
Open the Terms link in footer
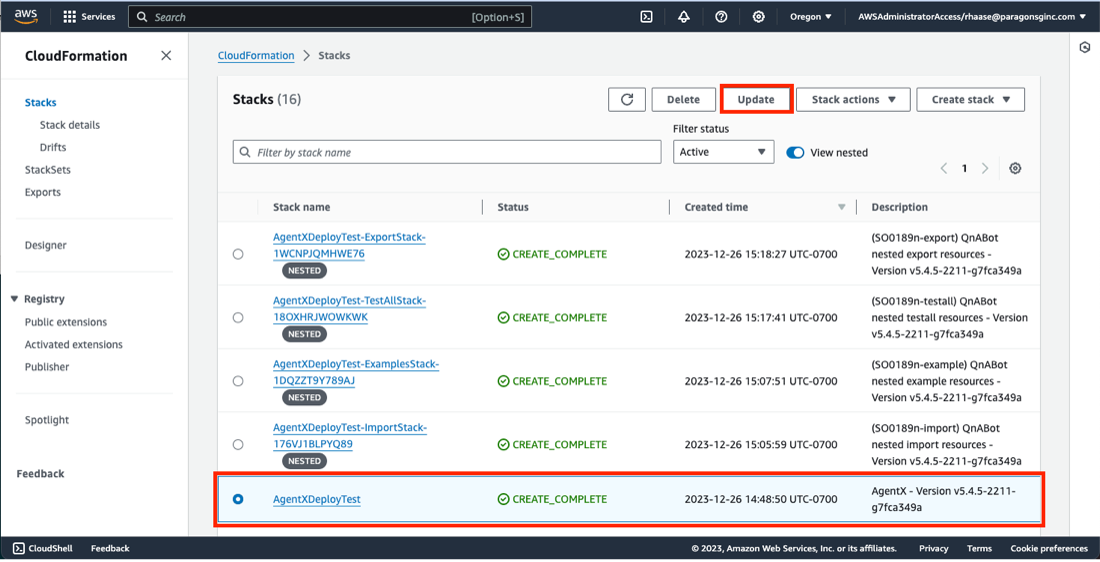click(x=979, y=548)
